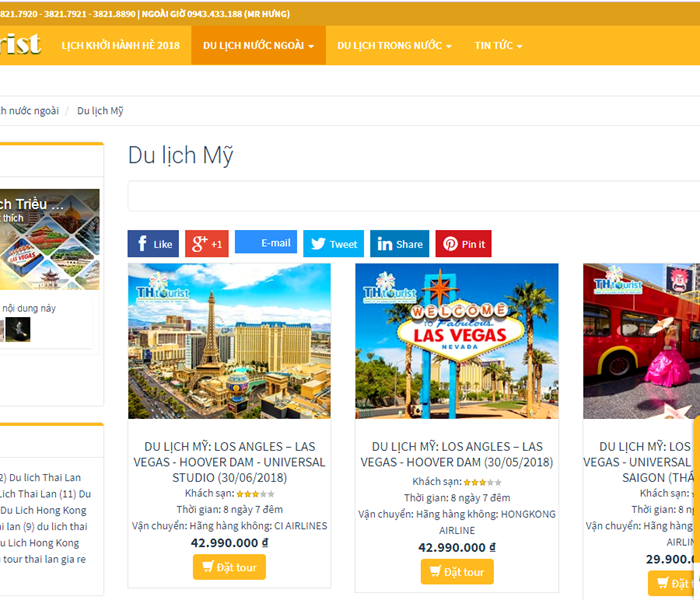Screen dimensions: 700x600
Task: Click the first 42.990.000 đ price under CI Airlines
Action: click(229, 543)
